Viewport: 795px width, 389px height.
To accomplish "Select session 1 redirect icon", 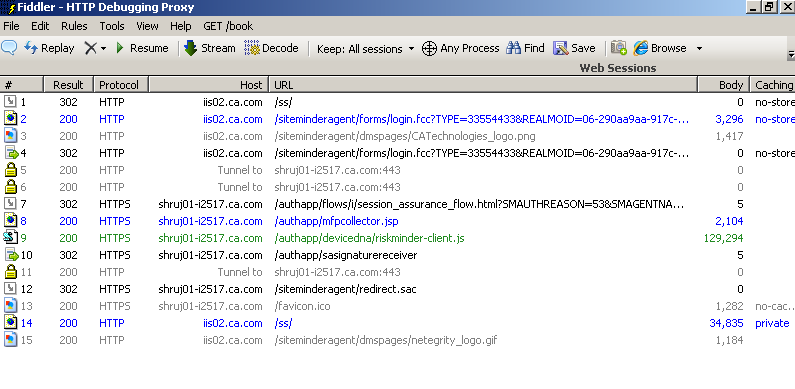I will pyautogui.click(x=11, y=101).
